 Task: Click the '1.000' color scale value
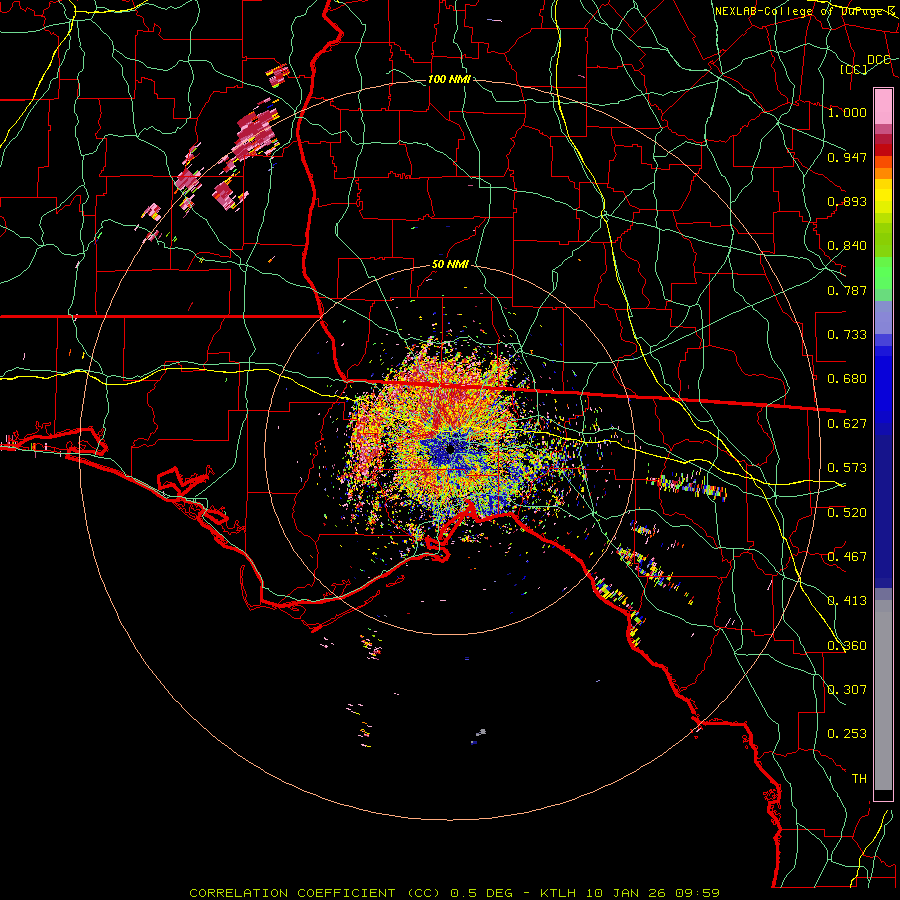tap(847, 112)
